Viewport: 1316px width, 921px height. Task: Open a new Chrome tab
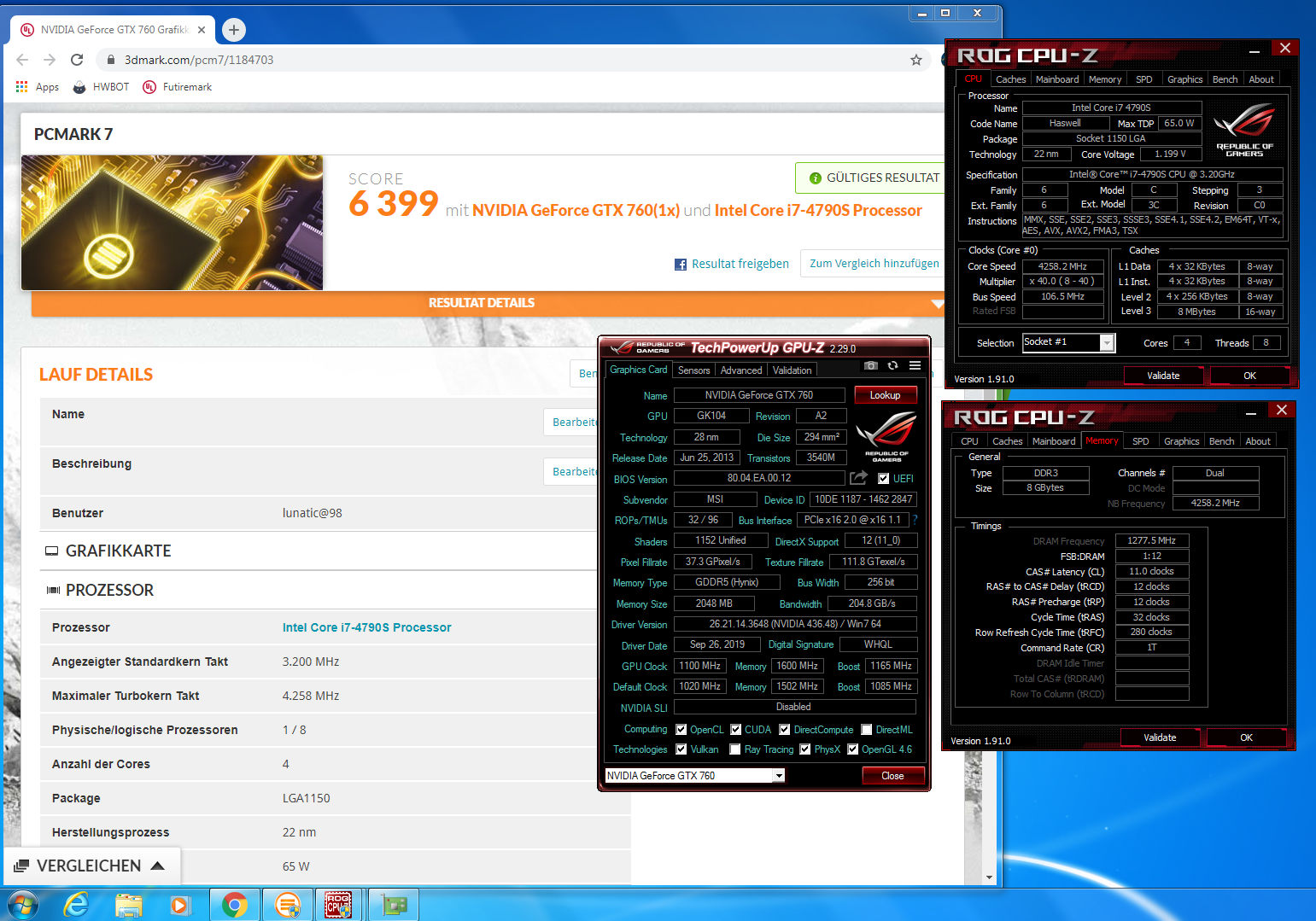(x=234, y=30)
